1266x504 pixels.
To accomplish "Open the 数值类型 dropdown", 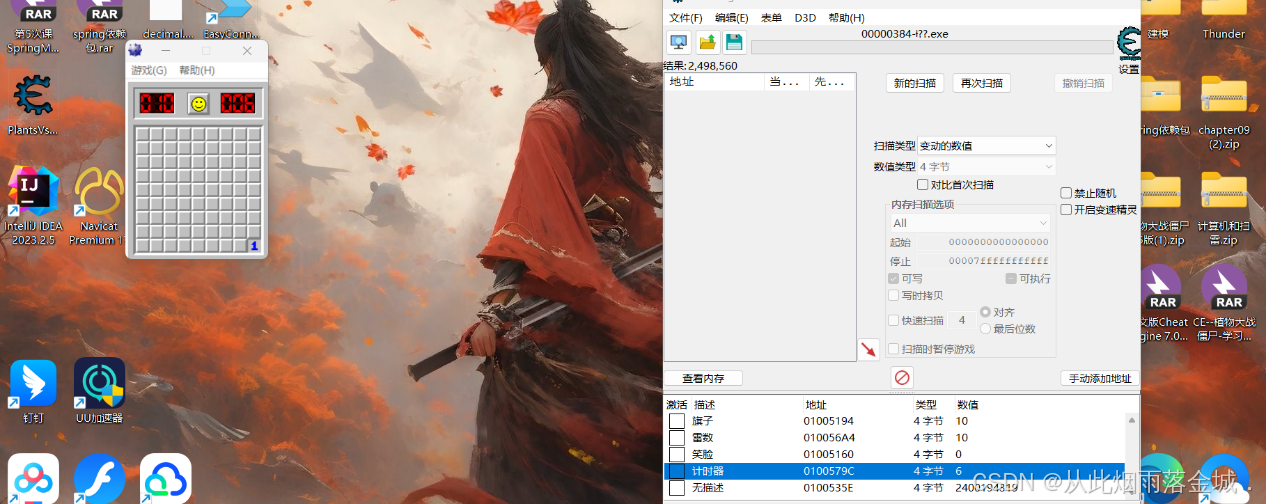I will 986,167.
